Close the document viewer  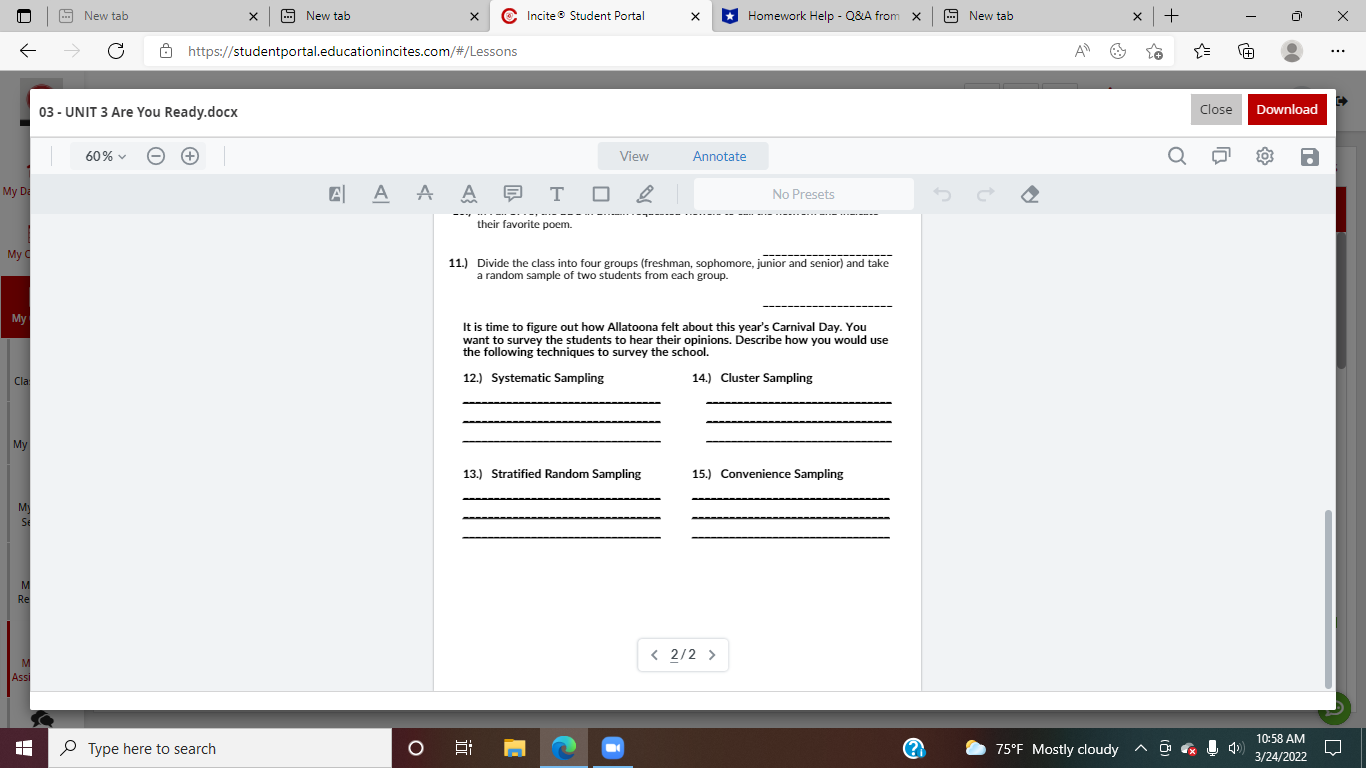(x=1216, y=109)
